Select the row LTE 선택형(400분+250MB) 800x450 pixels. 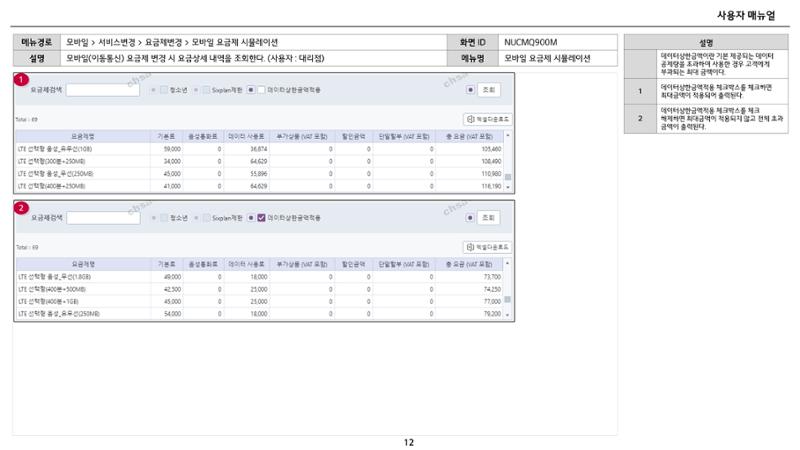(x=259, y=186)
